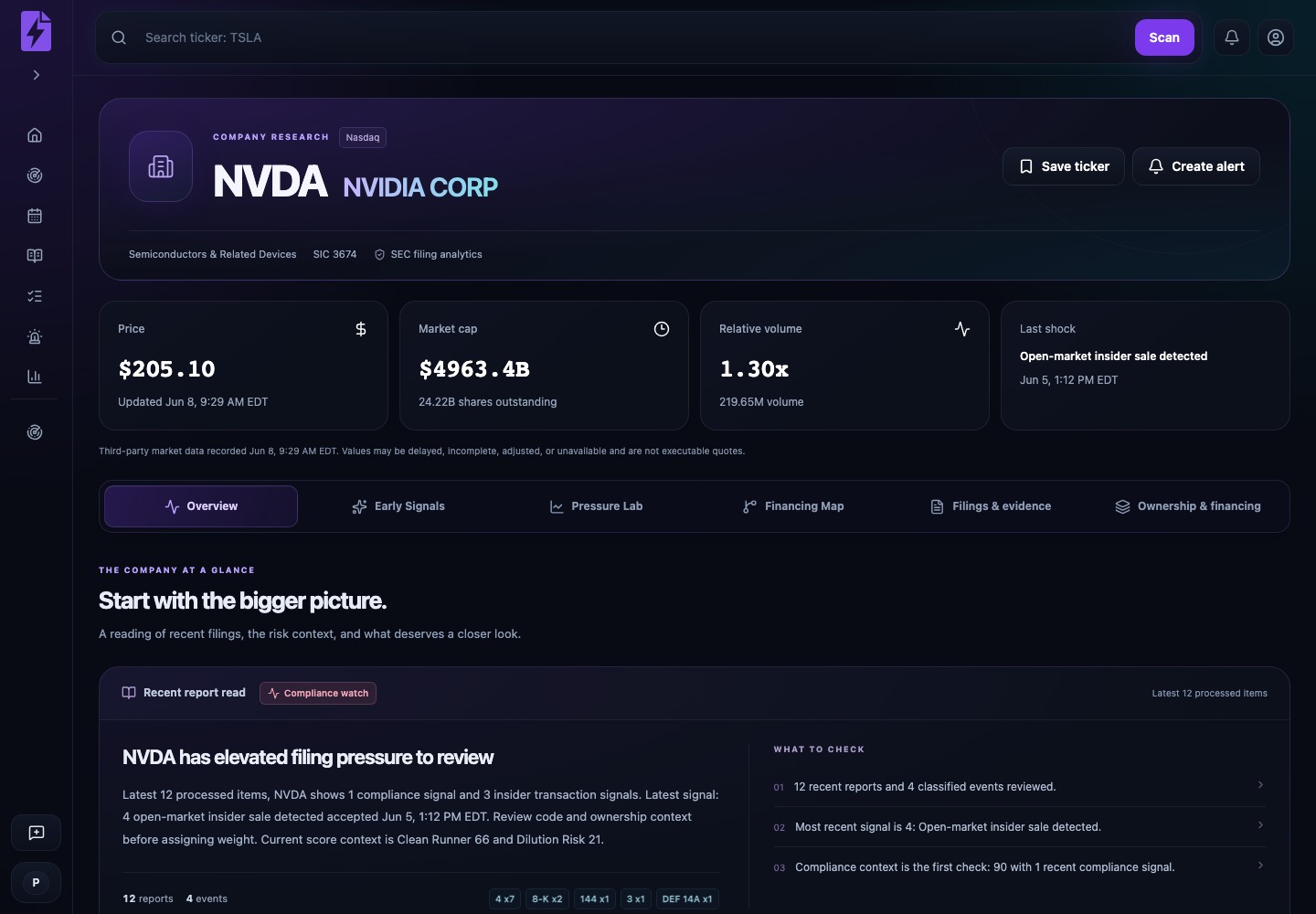This screenshot has height=914, width=1316.
Task: Switch to the Financing Map tab
Action: (x=793, y=506)
